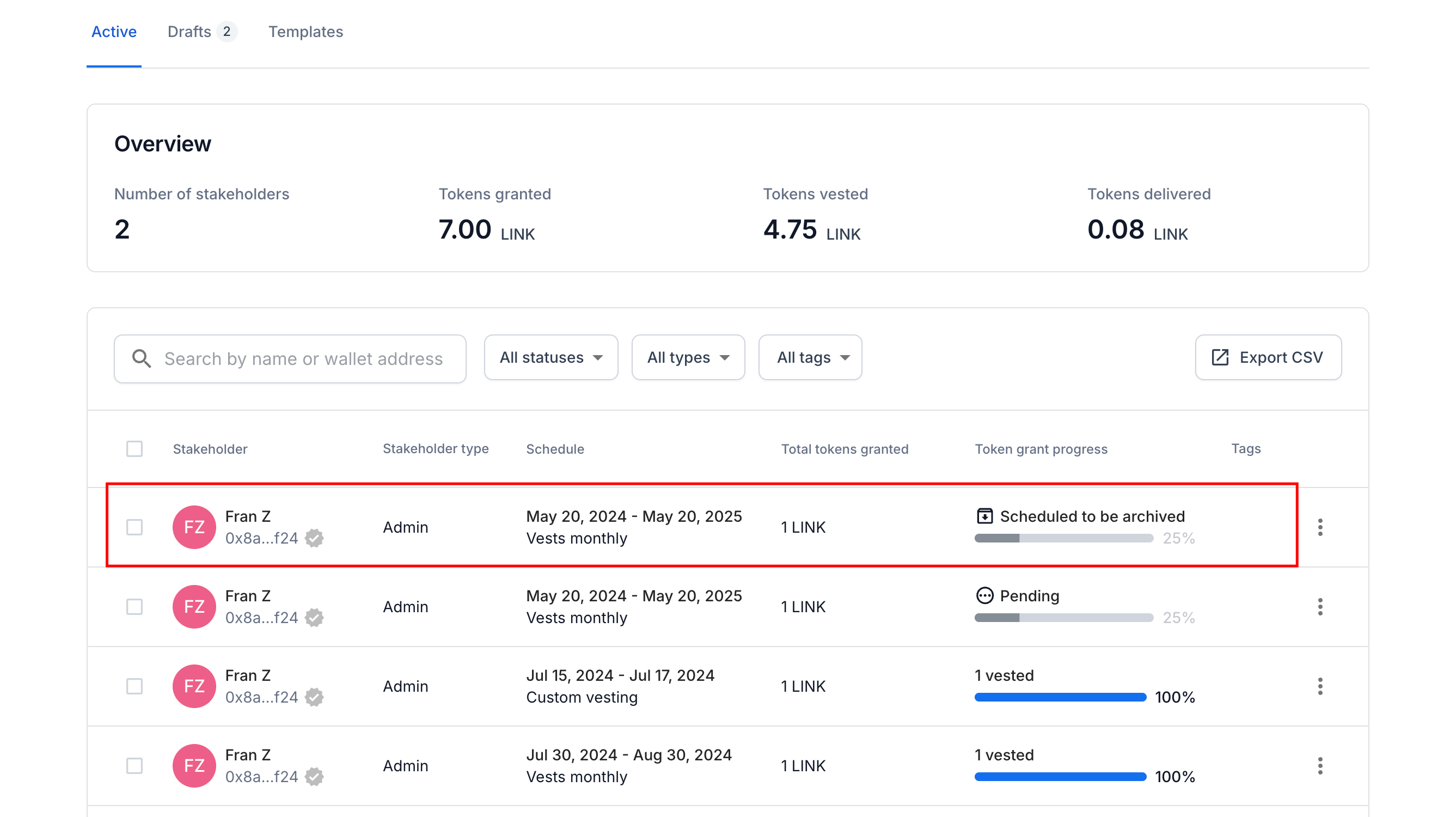
Task: Click the FZ avatar in the Jul 30 row
Action: point(194,766)
